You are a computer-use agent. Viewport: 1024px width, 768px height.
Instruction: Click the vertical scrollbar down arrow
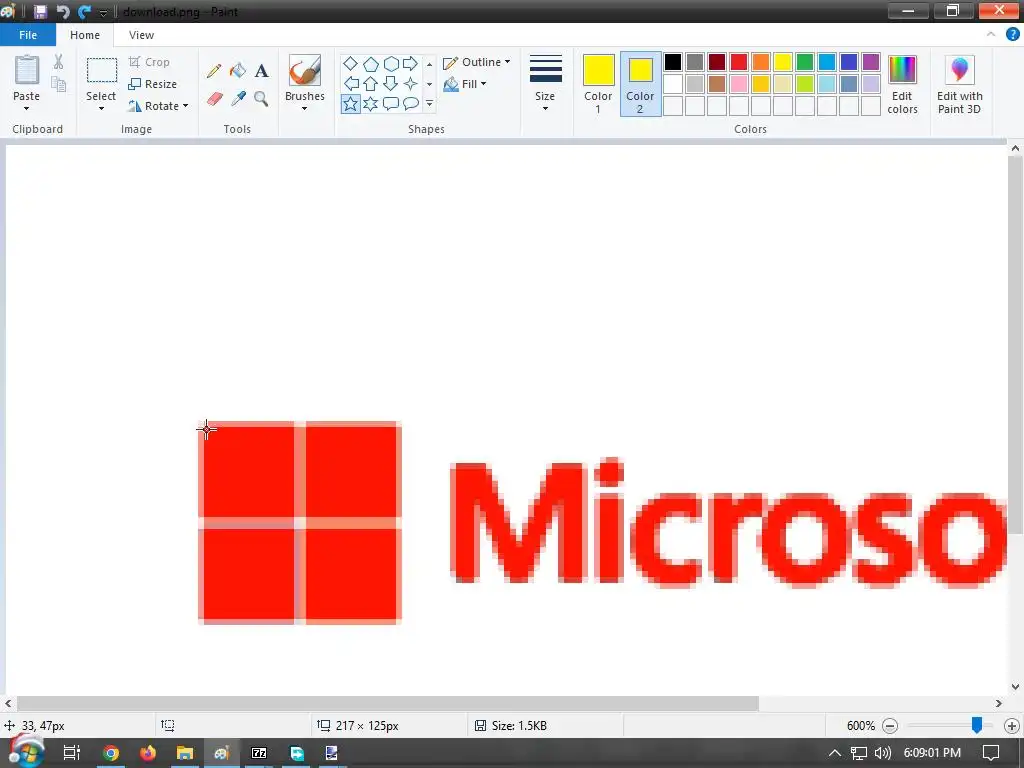pyautogui.click(x=1015, y=686)
